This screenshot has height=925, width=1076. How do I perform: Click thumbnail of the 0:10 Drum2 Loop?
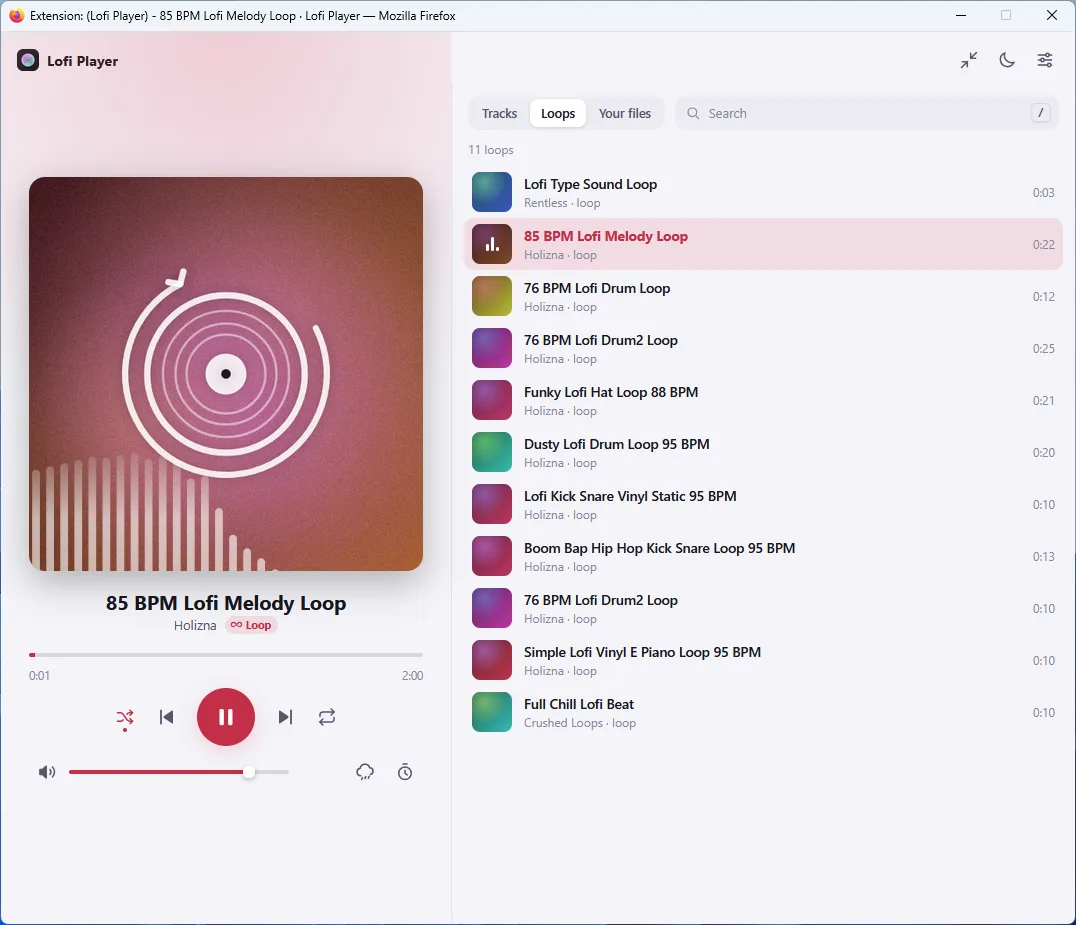[492, 609]
